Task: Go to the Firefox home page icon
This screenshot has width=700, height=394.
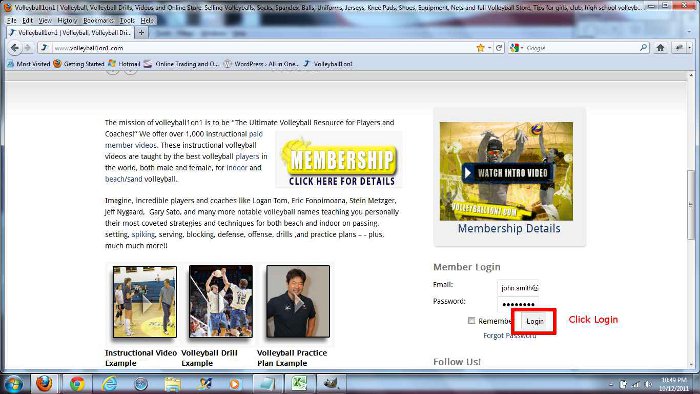Action: [660, 48]
